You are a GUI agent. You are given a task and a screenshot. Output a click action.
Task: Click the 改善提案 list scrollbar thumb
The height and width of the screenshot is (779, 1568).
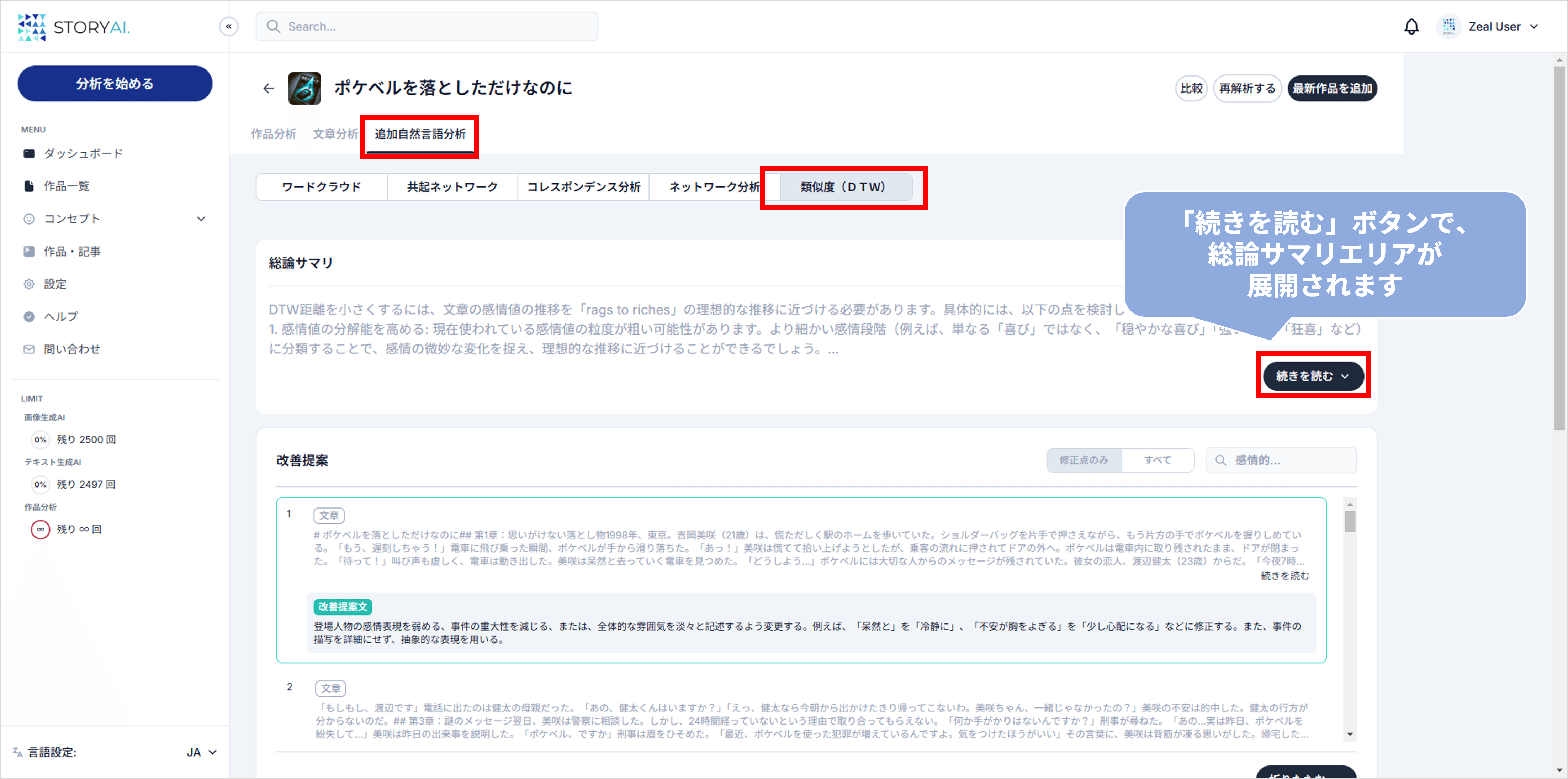pos(1350,521)
